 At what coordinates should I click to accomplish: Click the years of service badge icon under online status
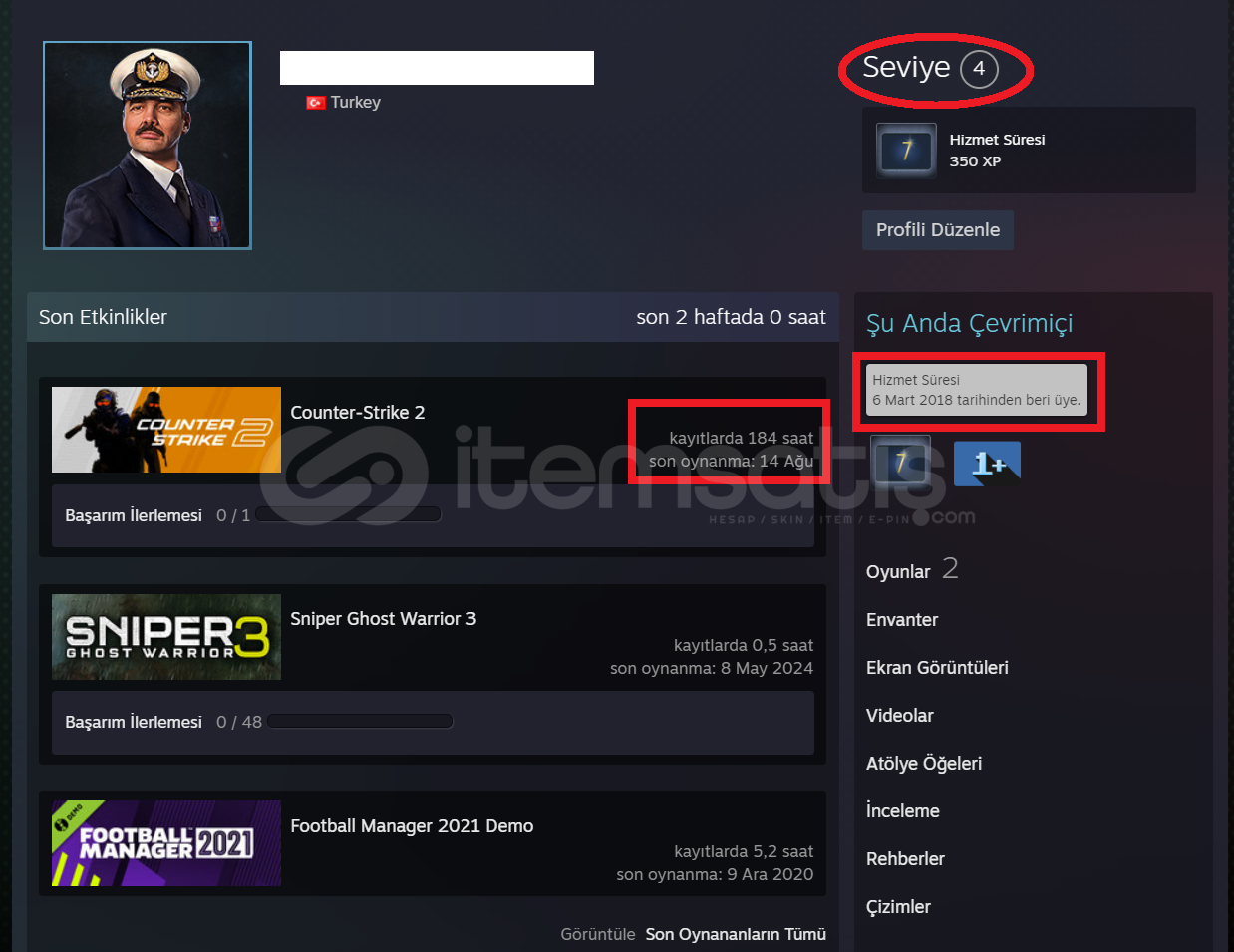click(x=901, y=464)
